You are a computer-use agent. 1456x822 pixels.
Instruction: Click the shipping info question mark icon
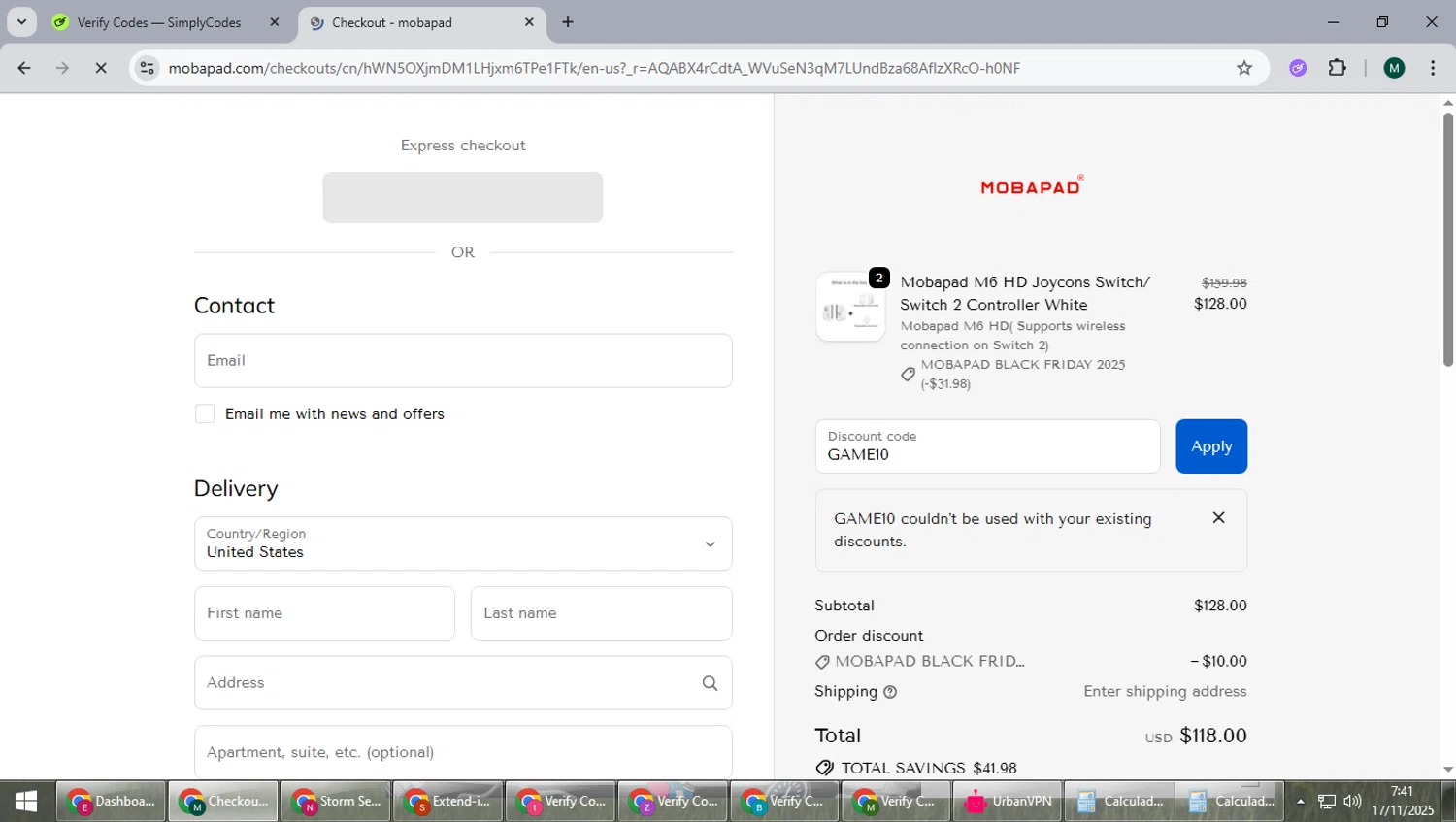tap(890, 692)
